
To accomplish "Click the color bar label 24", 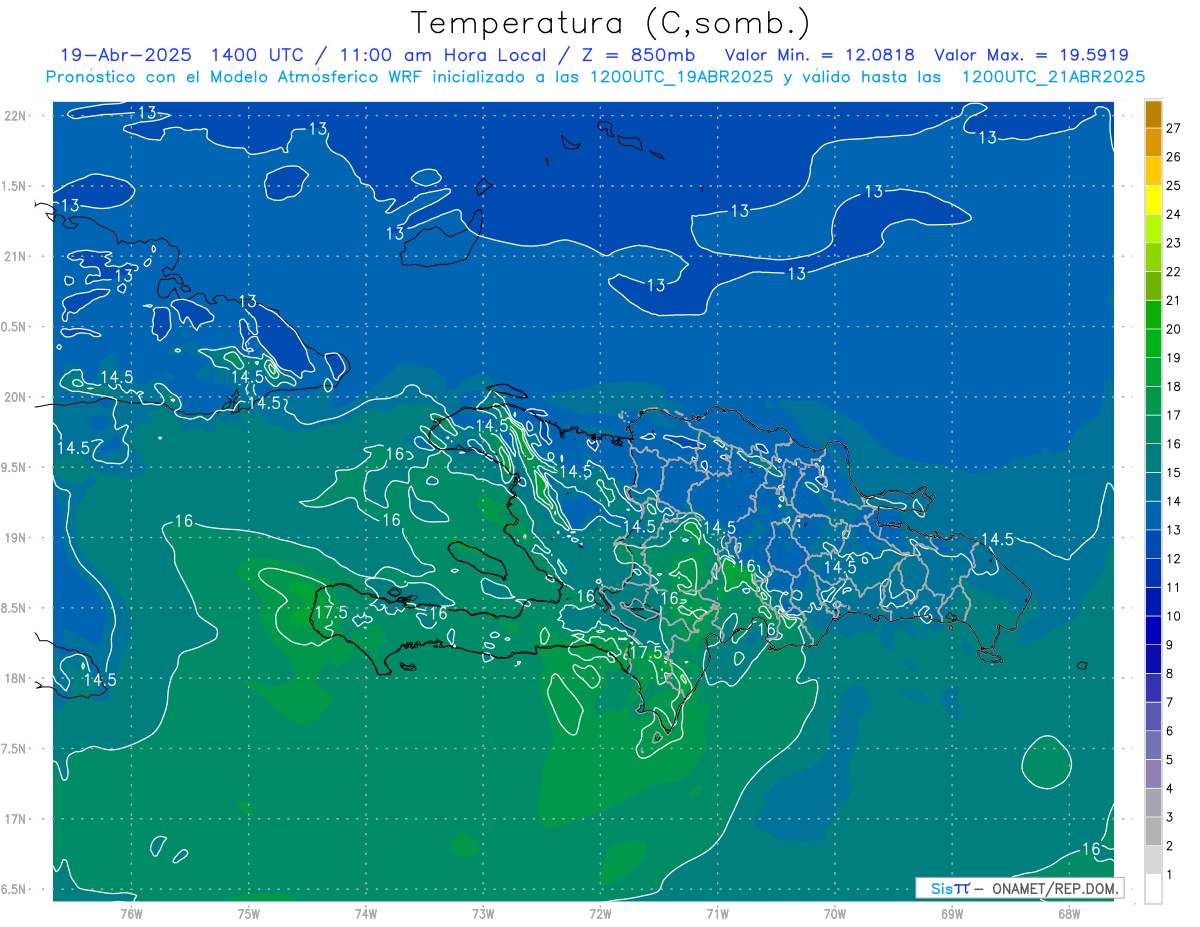I will (x=1173, y=214).
